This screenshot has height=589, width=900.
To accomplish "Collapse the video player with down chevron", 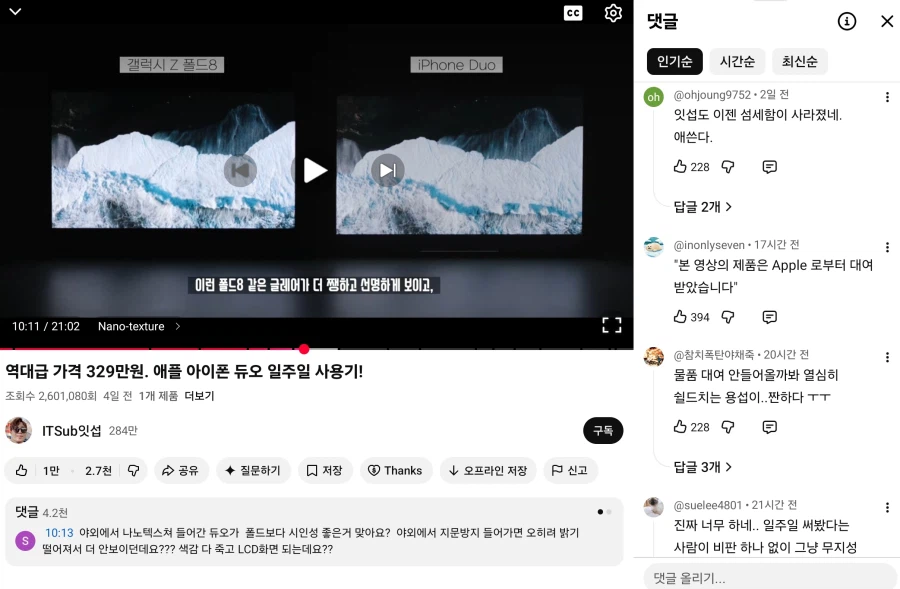I will 15,11.
